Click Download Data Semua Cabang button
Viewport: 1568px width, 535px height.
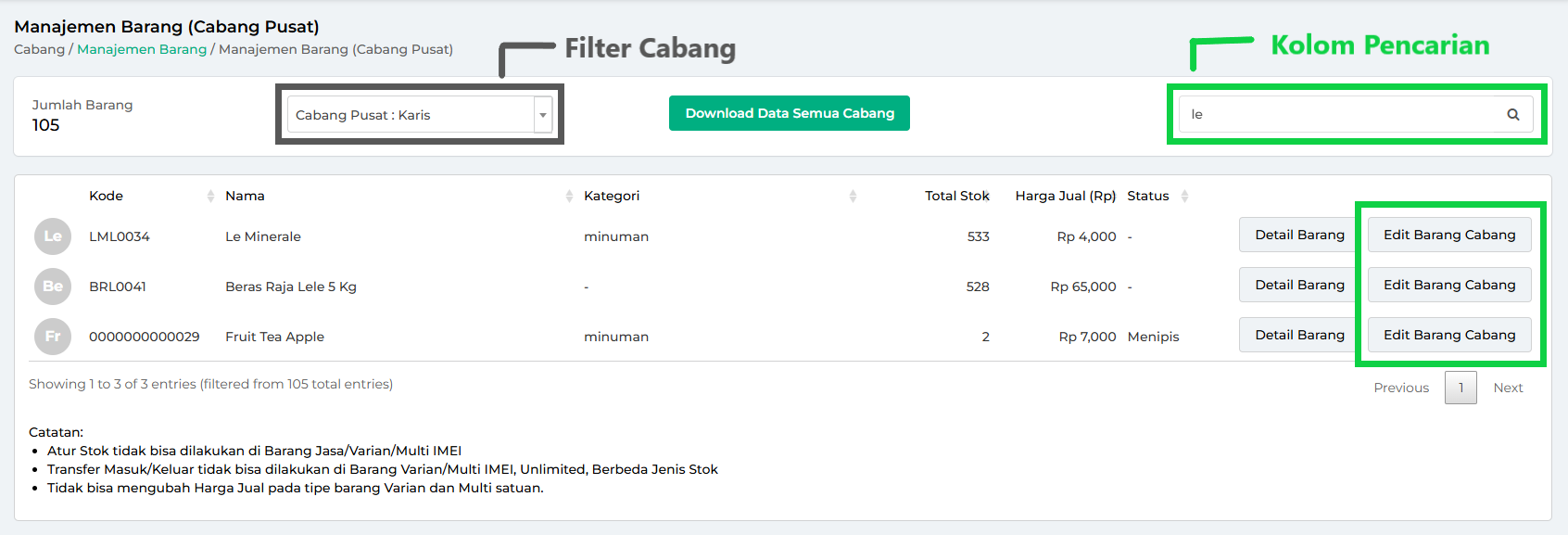tap(790, 113)
